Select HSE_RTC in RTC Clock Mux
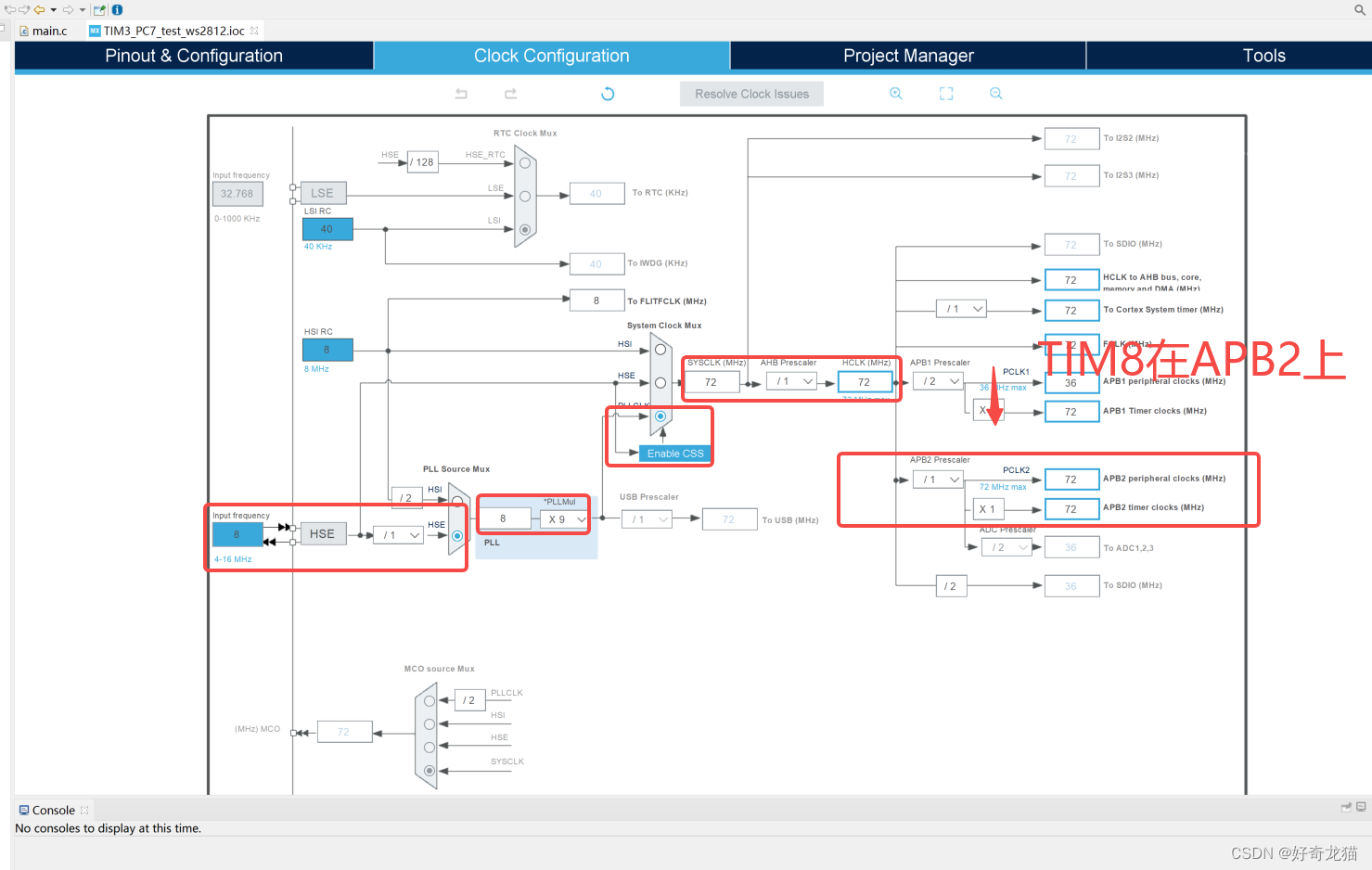 tap(525, 163)
